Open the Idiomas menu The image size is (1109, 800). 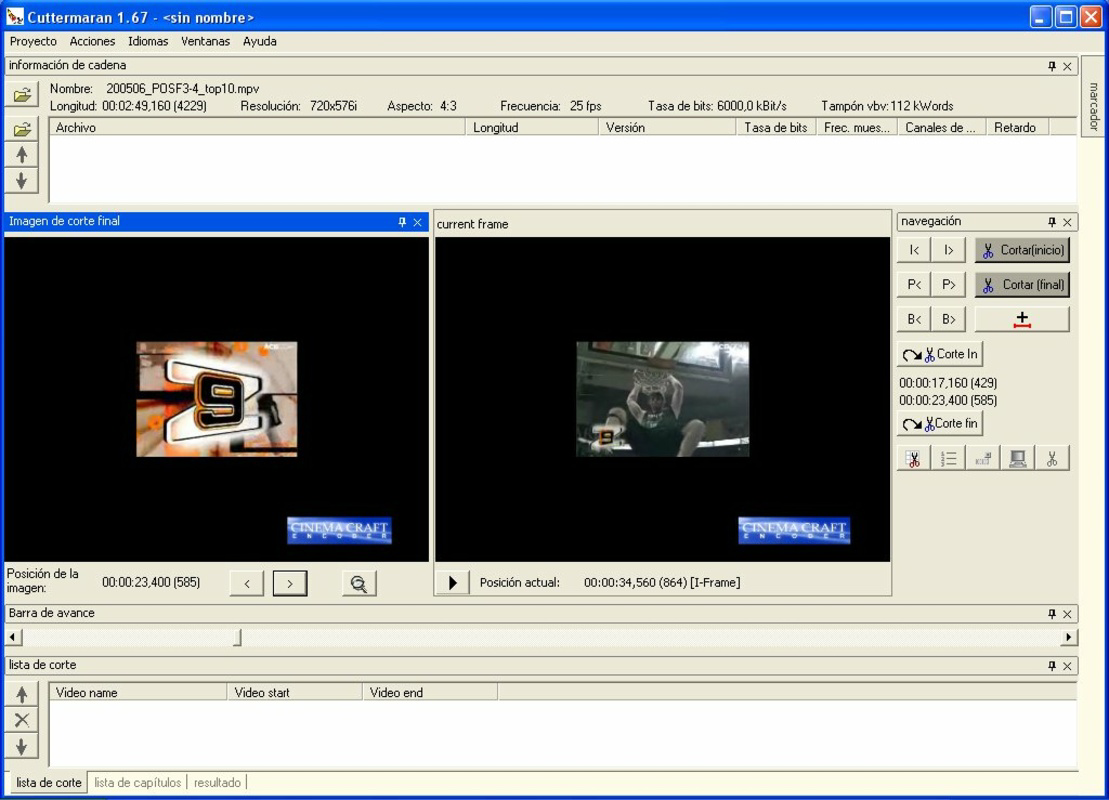[148, 41]
